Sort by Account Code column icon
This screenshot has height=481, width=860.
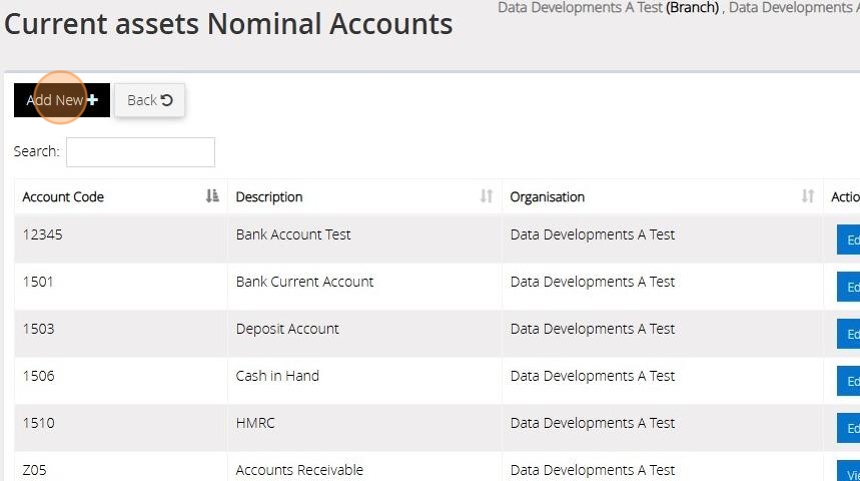[212, 197]
